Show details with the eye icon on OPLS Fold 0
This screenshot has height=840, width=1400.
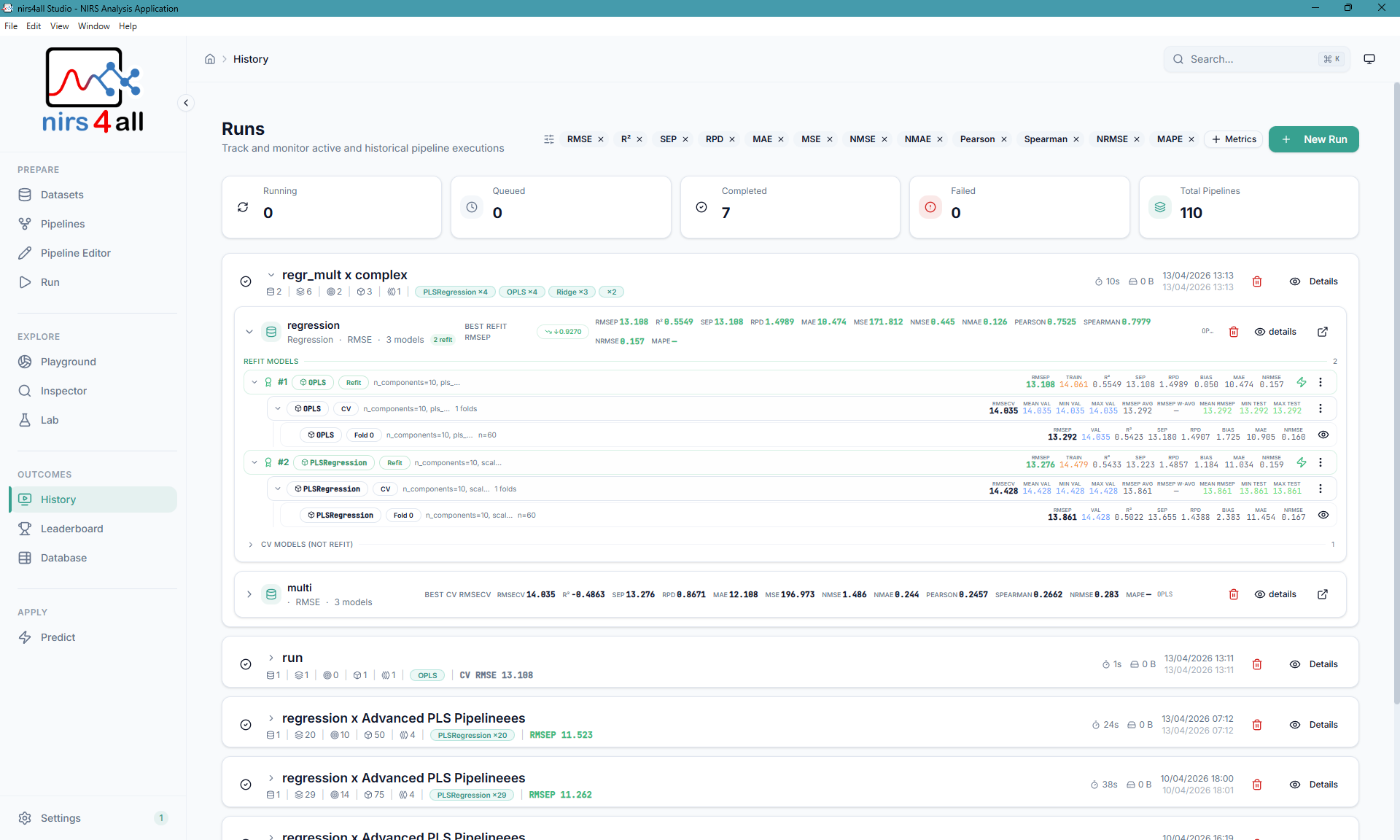(1324, 435)
